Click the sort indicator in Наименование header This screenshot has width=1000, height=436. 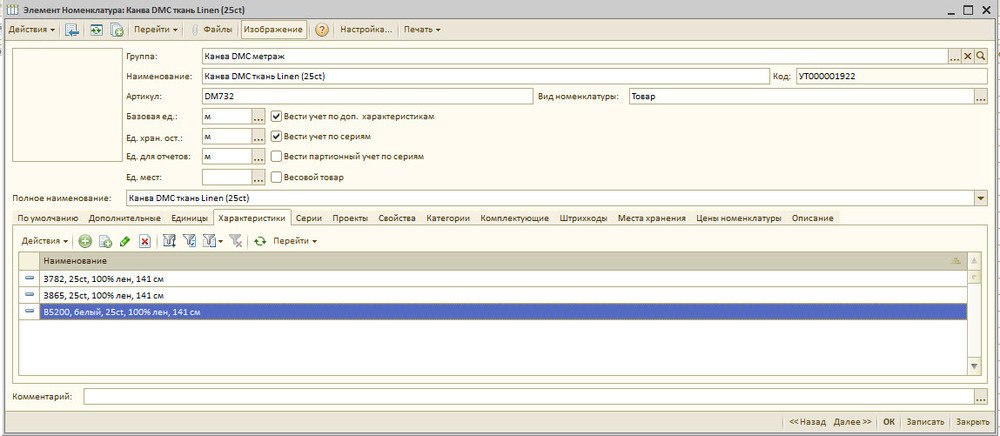tap(955, 261)
